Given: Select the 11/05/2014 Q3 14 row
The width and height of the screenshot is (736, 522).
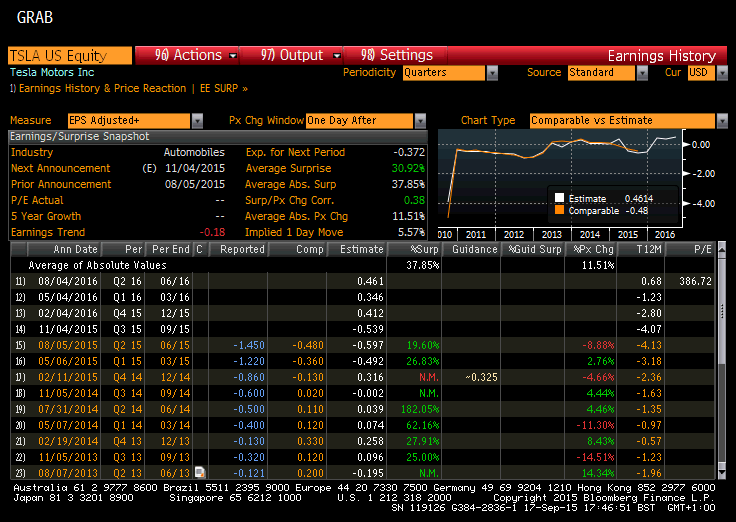Looking at the screenshot, I should pyautogui.click(x=362, y=393).
